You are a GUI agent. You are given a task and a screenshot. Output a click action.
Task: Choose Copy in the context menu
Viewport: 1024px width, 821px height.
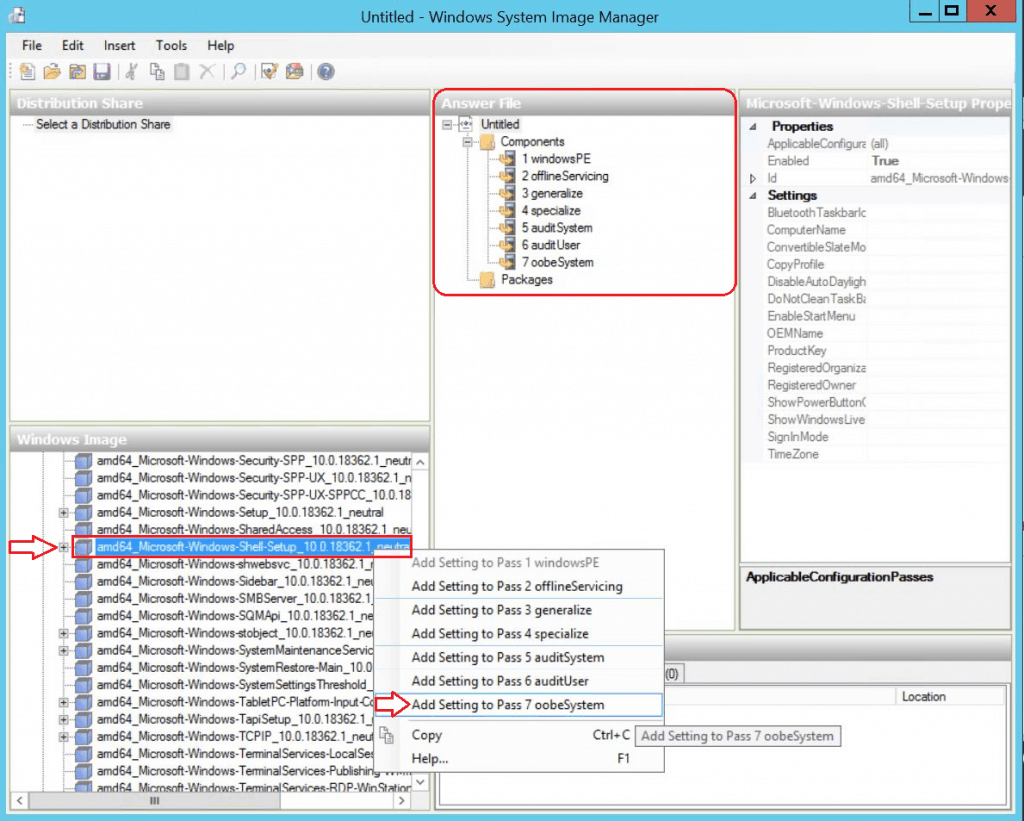pos(519,735)
